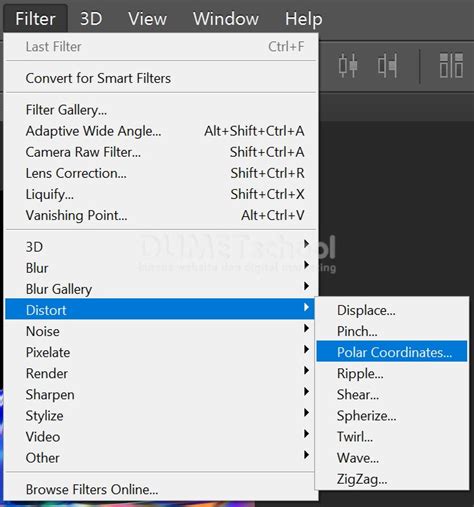The width and height of the screenshot is (474, 507).
Task: Choose Displace distort filter
Action: (x=392, y=310)
